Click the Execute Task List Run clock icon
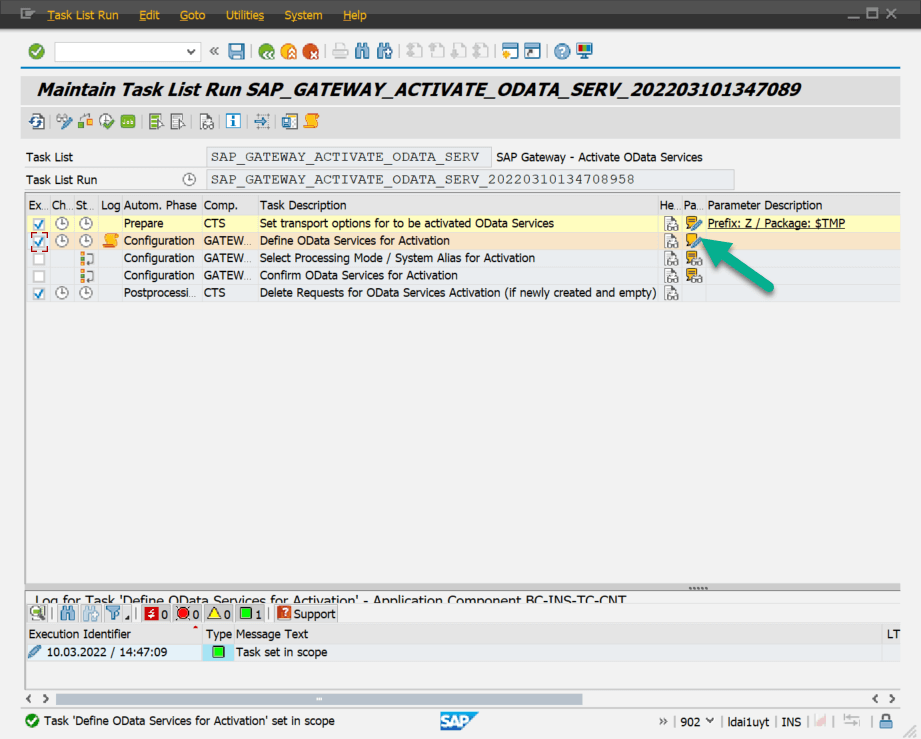Screen dimensions: 921x739 tap(106, 122)
